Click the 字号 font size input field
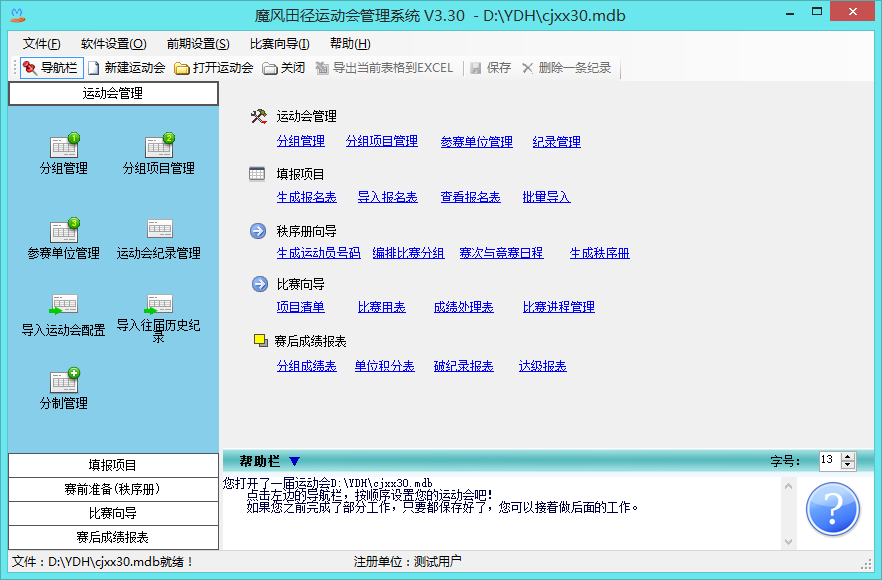Viewport: 882px width, 580px height. coord(828,460)
